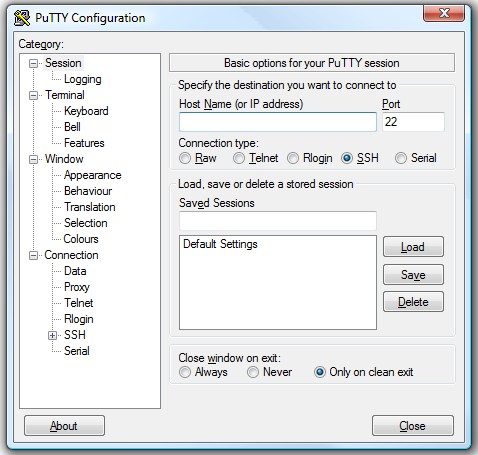Collapse the Window tree node
The height and width of the screenshot is (455, 478).
pyautogui.click(x=33, y=159)
